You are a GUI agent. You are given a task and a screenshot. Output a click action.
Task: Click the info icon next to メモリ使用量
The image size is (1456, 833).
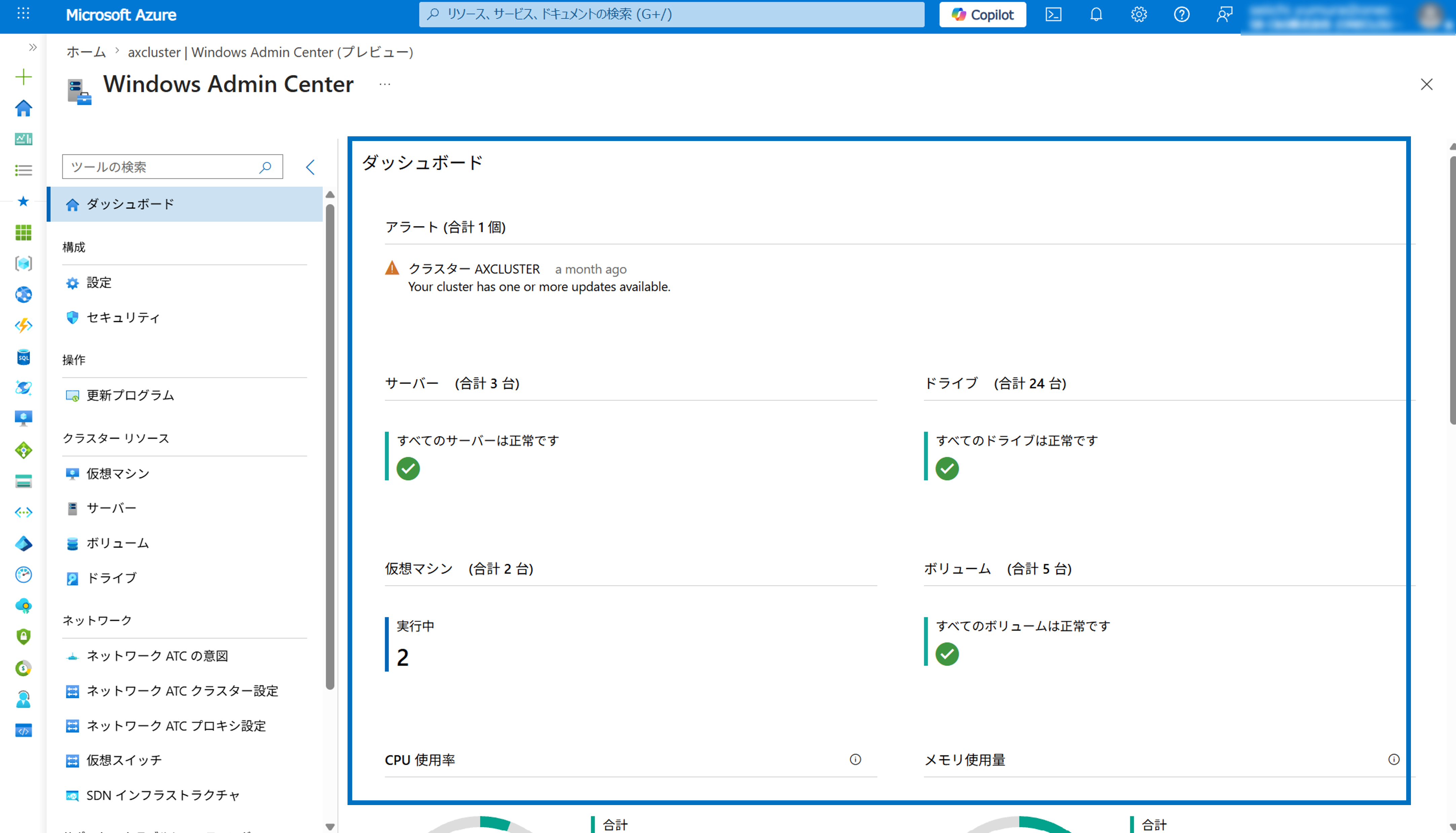[x=1394, y=759]
